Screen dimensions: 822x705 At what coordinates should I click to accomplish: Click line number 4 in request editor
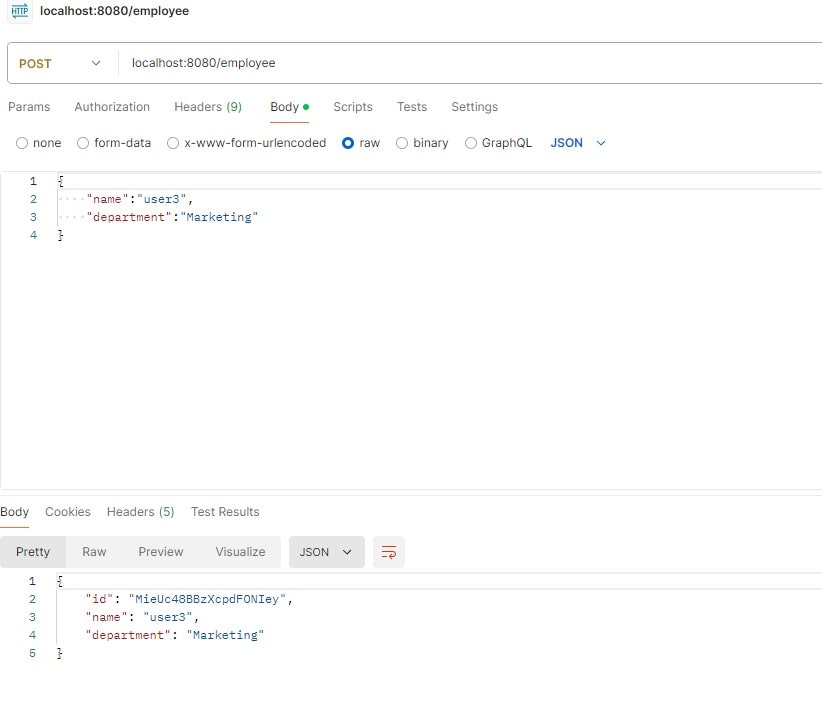pos(34,235)
